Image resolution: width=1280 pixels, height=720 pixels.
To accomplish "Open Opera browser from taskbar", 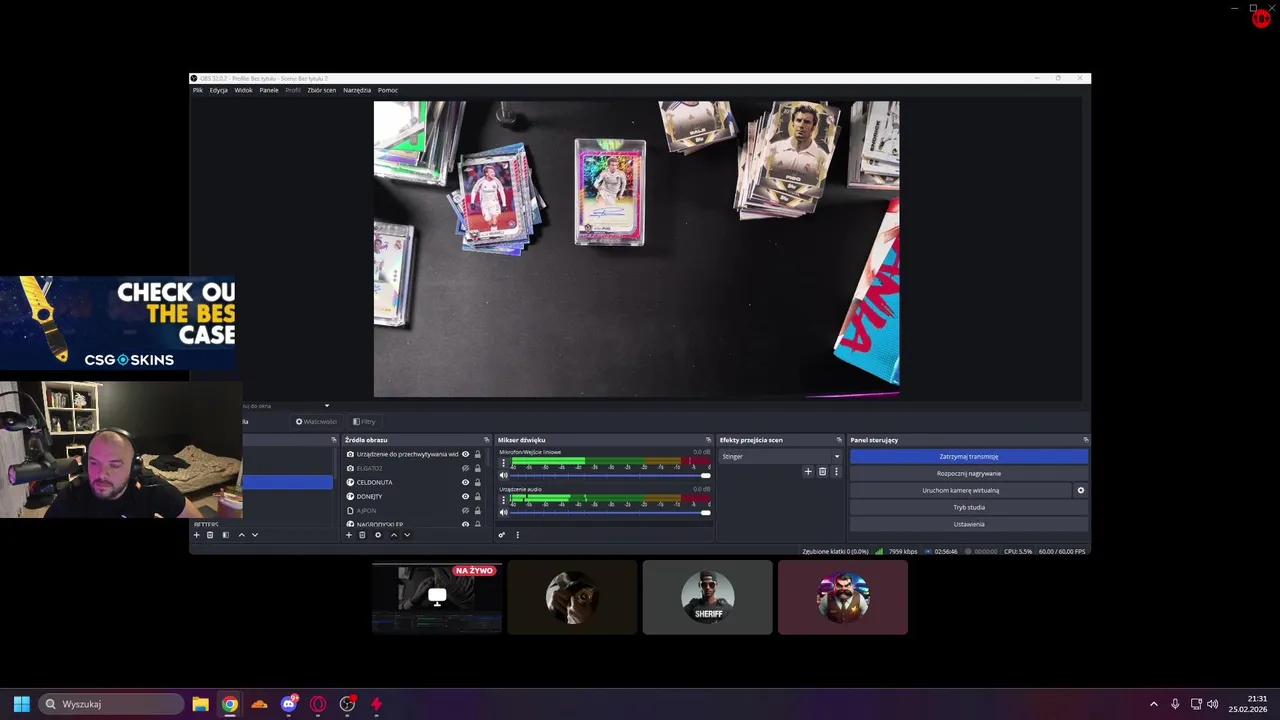I will pyautogui.click(x=318, y=704).
